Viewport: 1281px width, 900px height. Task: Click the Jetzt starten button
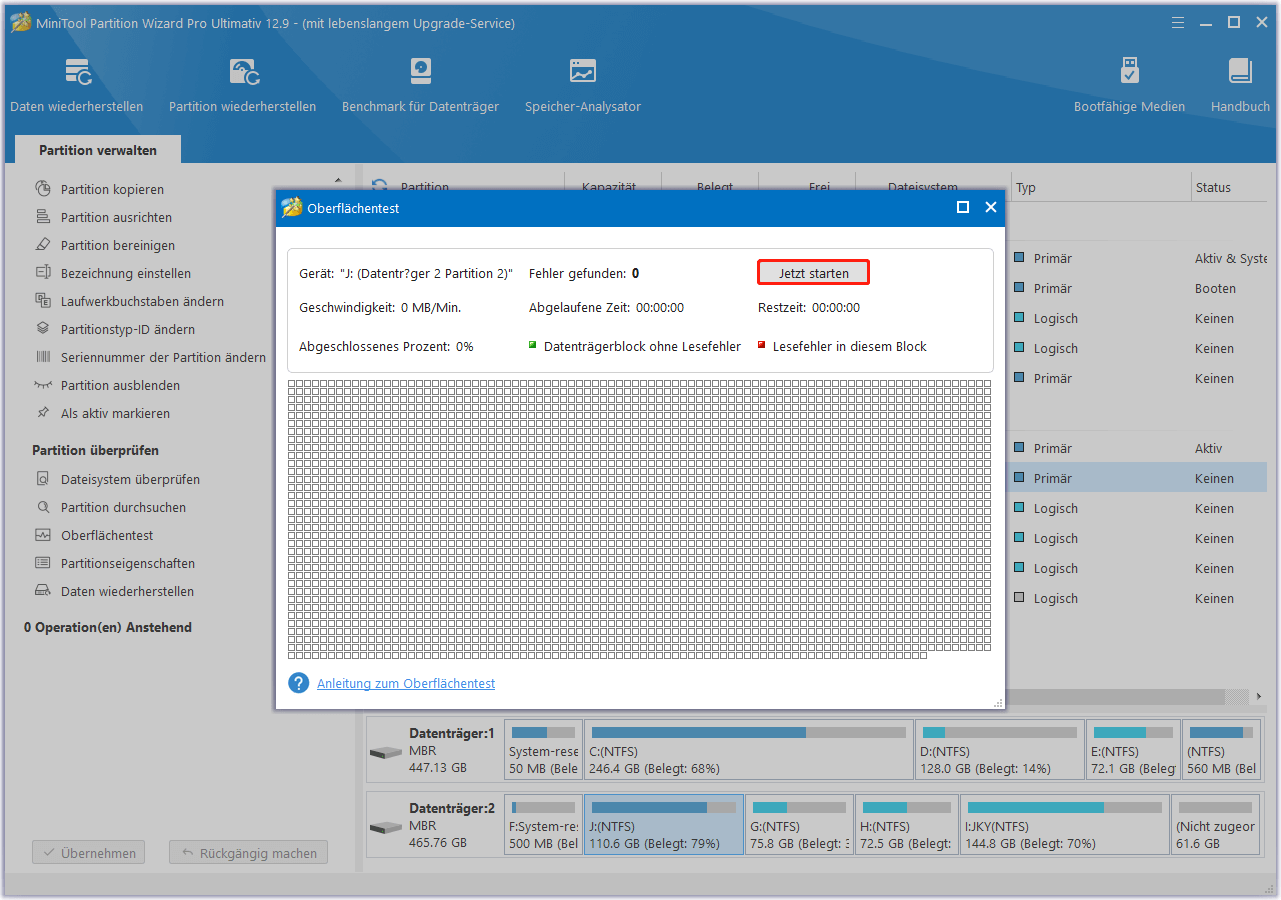click(x=813, y=273)
